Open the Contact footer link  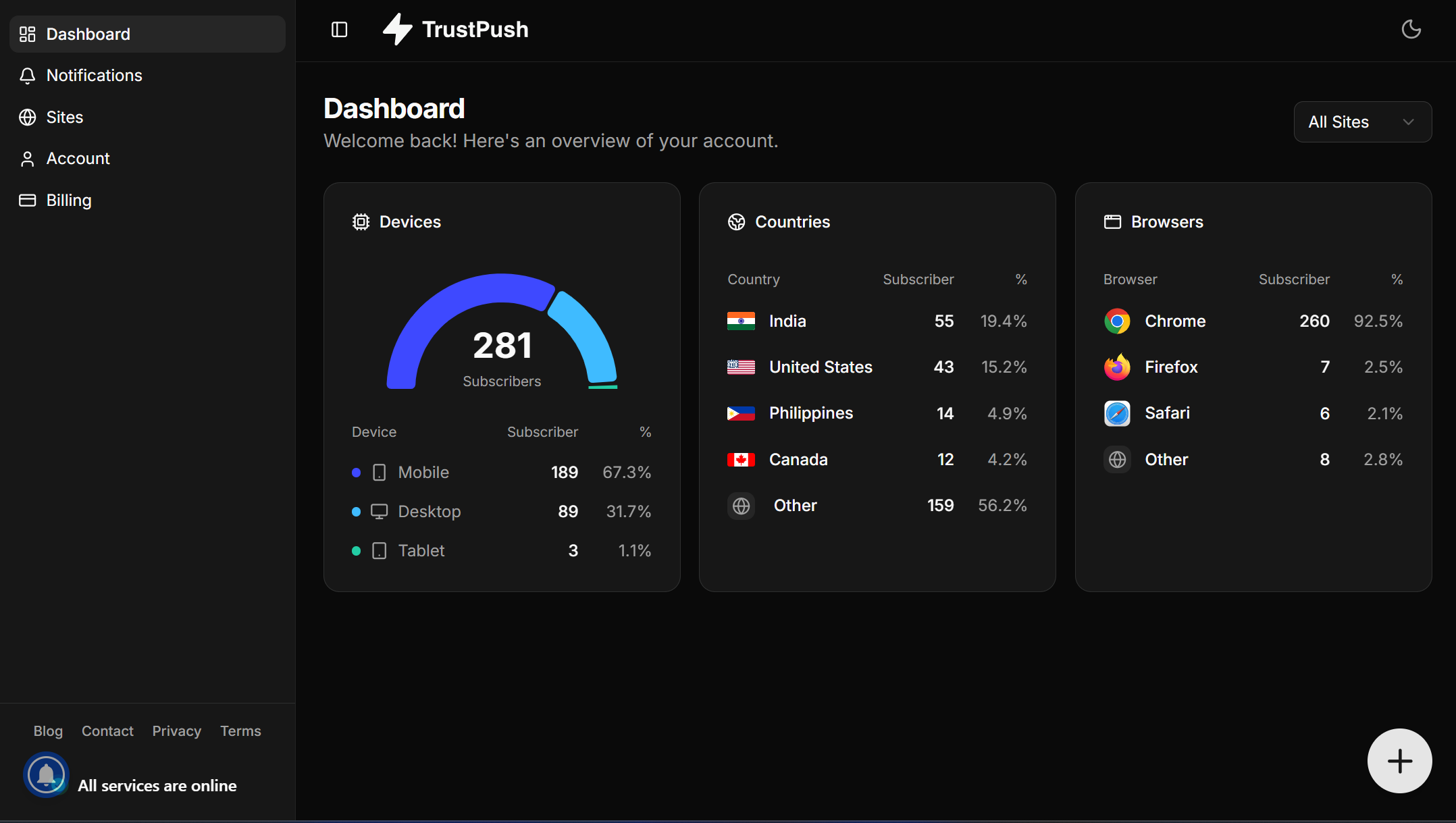point(107,731)
